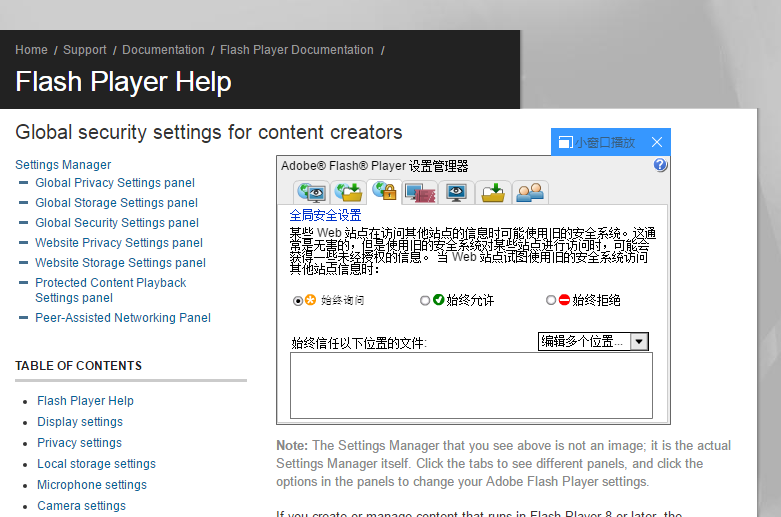
Task: Click the 始终信任以下位置的文件 label
Action: click(x=359, y=343)
